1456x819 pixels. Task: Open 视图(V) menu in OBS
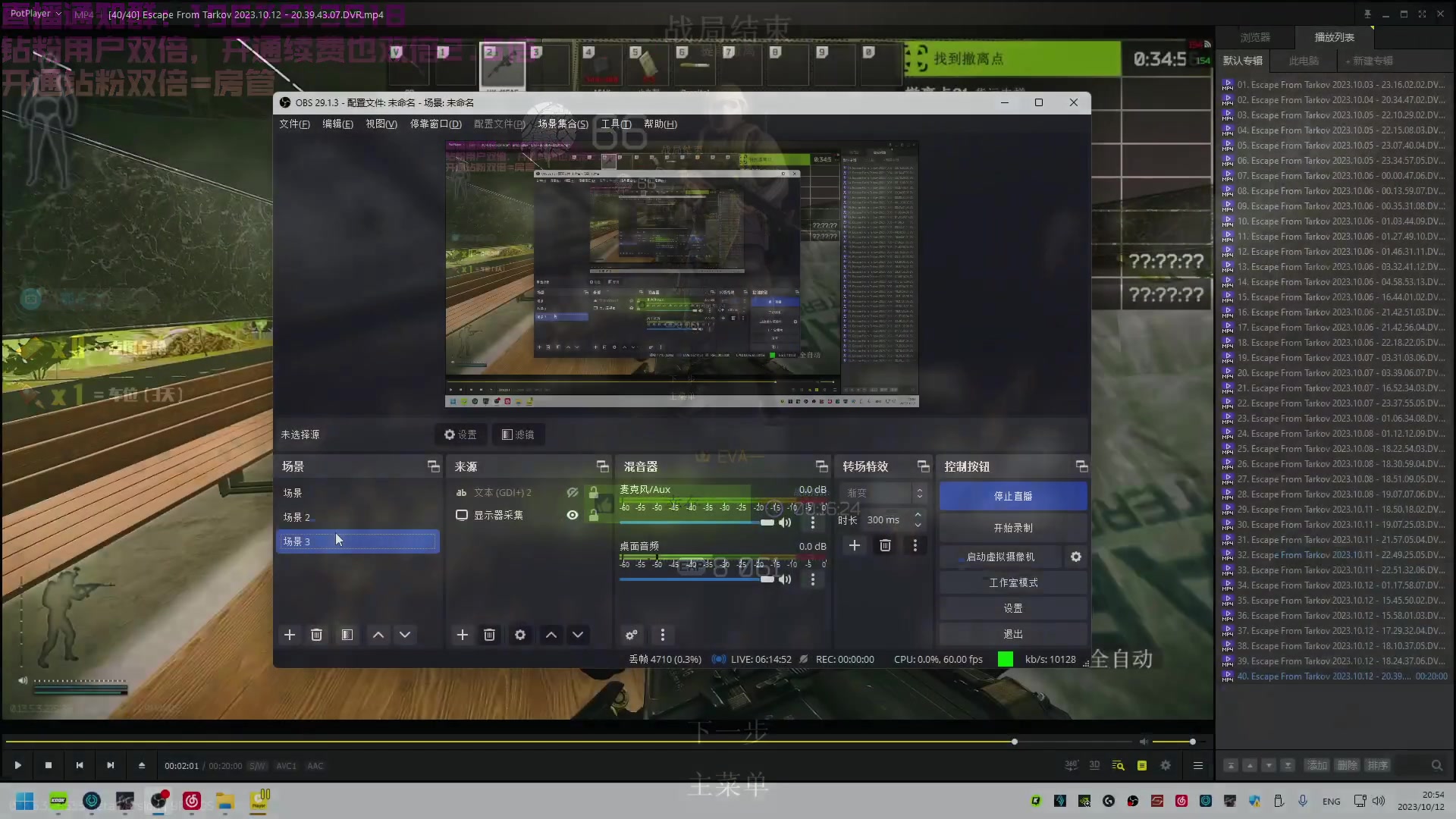(381, 124)
